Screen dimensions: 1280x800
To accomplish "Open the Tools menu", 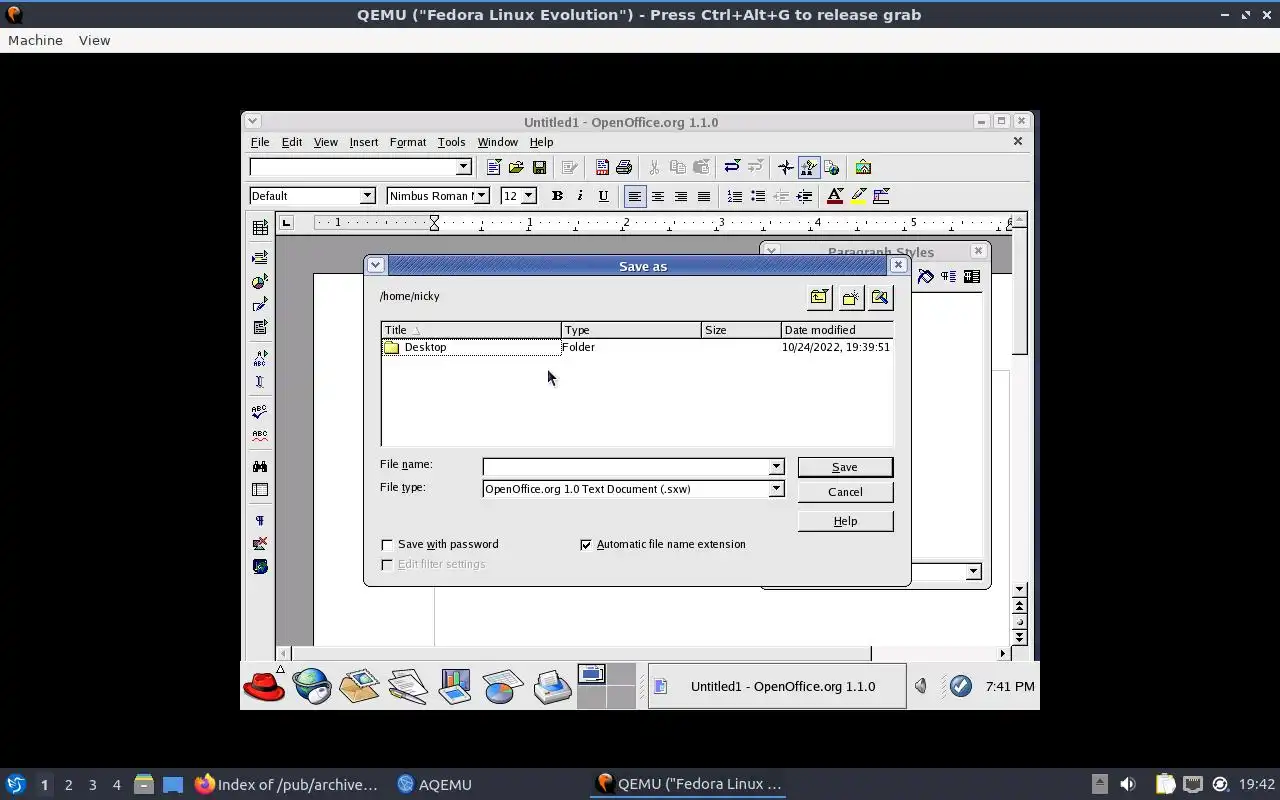I will [x=451, y=142].
